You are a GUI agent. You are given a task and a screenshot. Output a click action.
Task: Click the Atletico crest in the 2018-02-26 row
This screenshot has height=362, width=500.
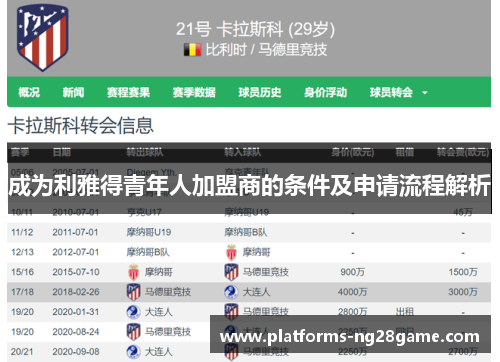(133, 292)
